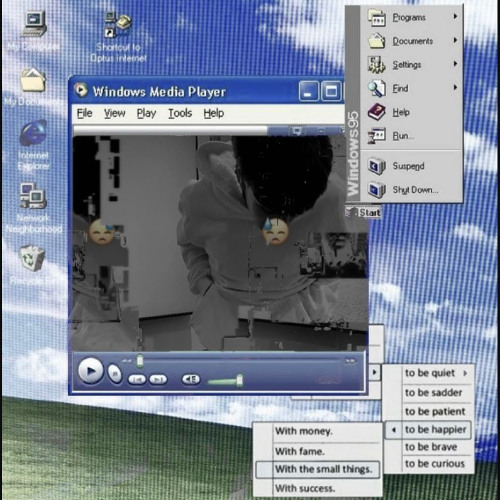This screenshot has height=500, width=500.
Task: Select 'to be brave' menu entry
Action: [431, 447]
